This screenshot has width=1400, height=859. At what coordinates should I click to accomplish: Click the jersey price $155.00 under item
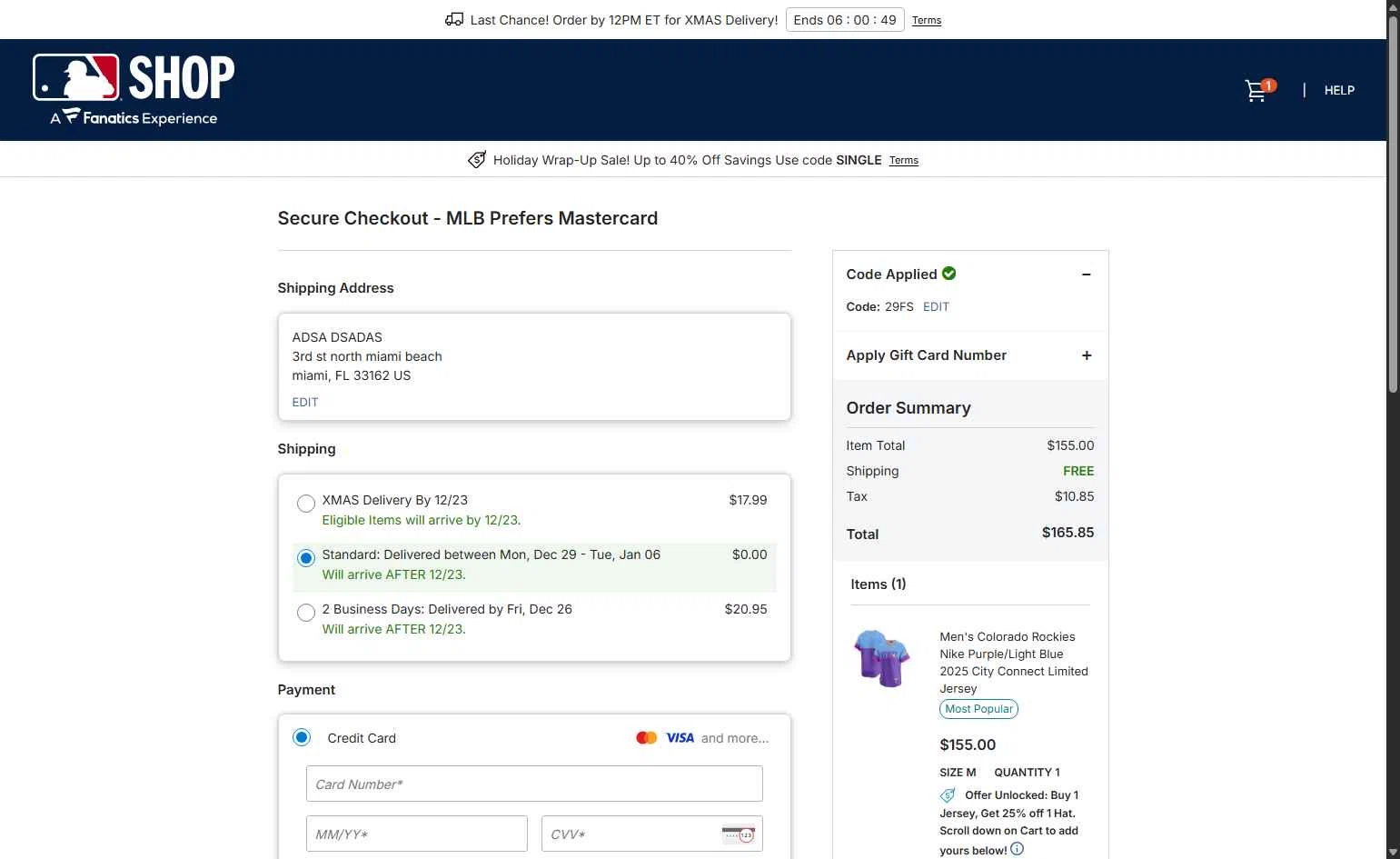click(x=968, y=744)
